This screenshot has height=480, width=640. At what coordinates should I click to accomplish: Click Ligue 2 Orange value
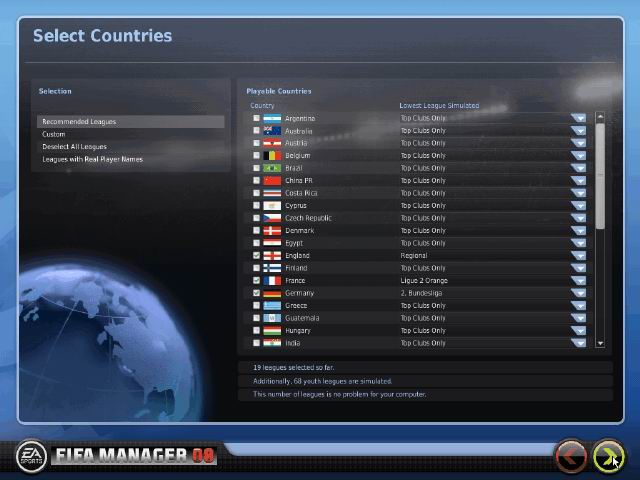click(424, 280)
